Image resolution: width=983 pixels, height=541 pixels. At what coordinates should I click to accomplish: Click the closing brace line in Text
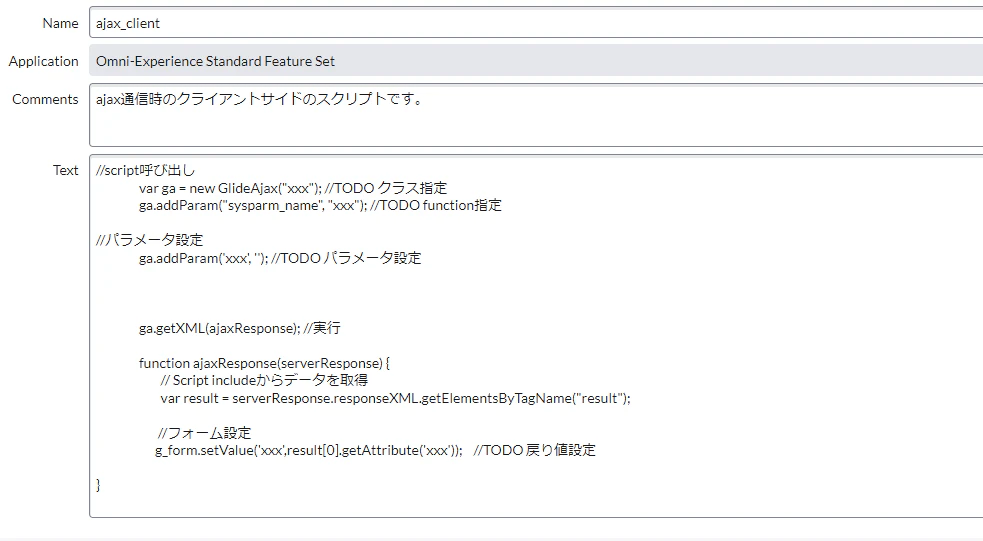(x=98, y=485)
